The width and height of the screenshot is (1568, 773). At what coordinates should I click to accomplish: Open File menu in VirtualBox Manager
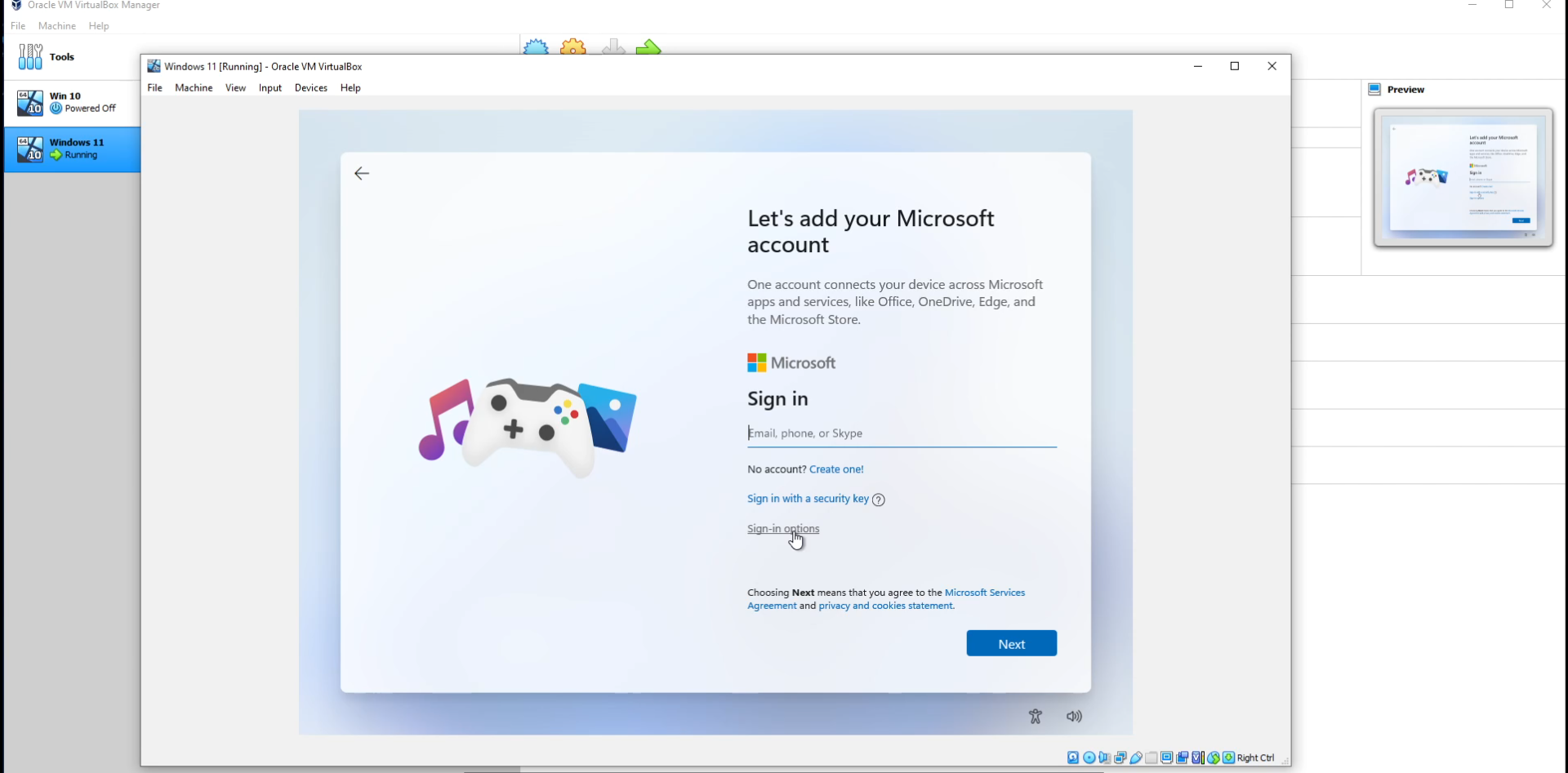(x=18, y=26)
